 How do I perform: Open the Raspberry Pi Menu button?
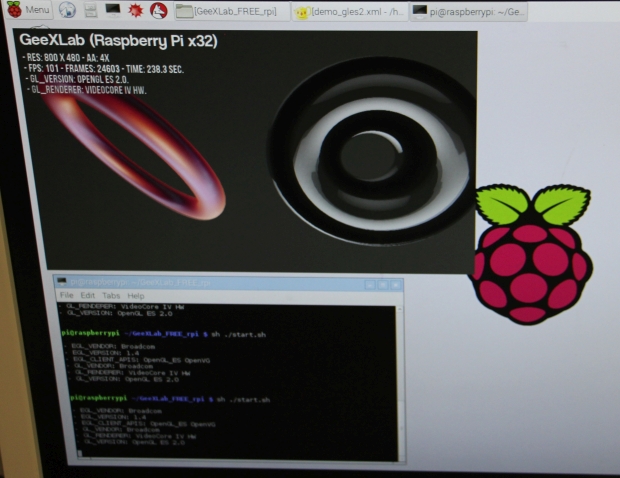click(28, 9)
